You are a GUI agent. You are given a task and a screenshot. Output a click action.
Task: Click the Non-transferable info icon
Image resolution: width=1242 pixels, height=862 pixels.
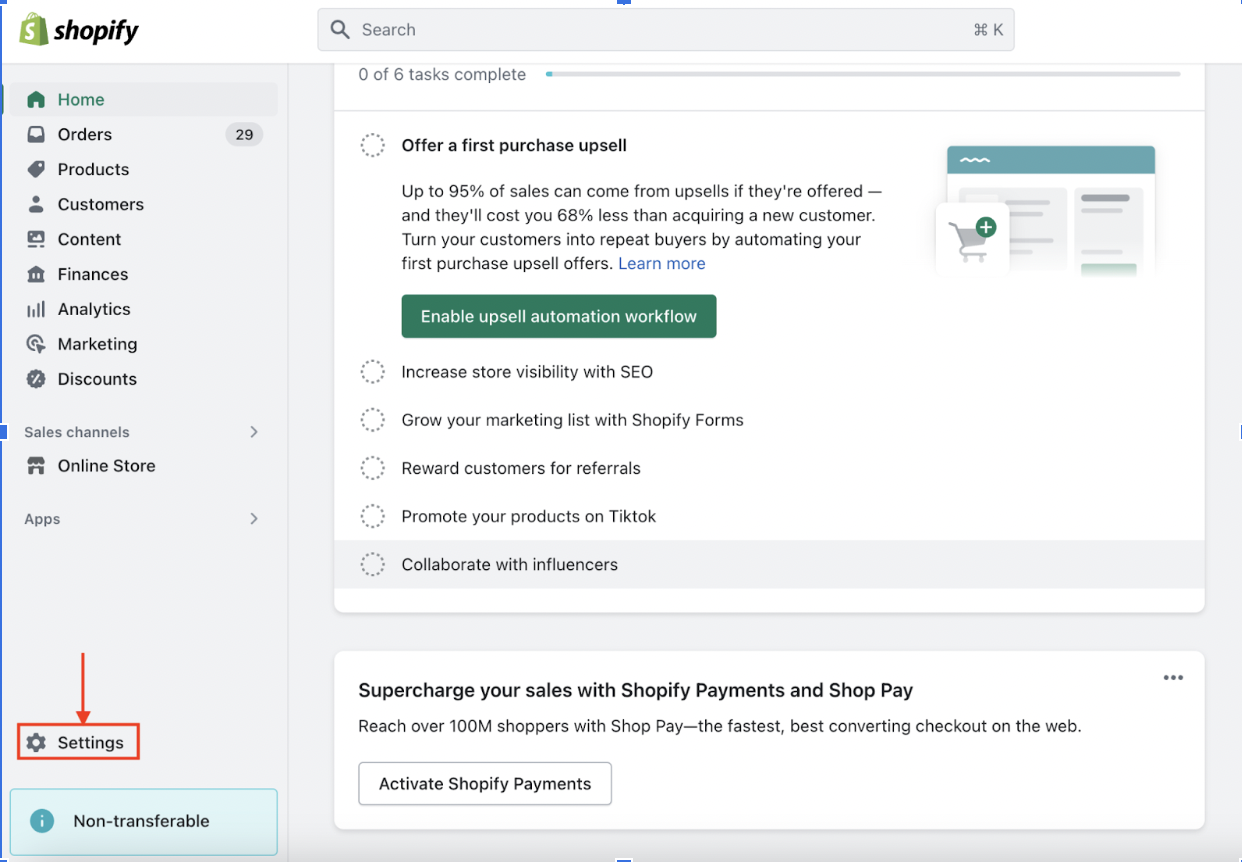[x=42, y=821]
